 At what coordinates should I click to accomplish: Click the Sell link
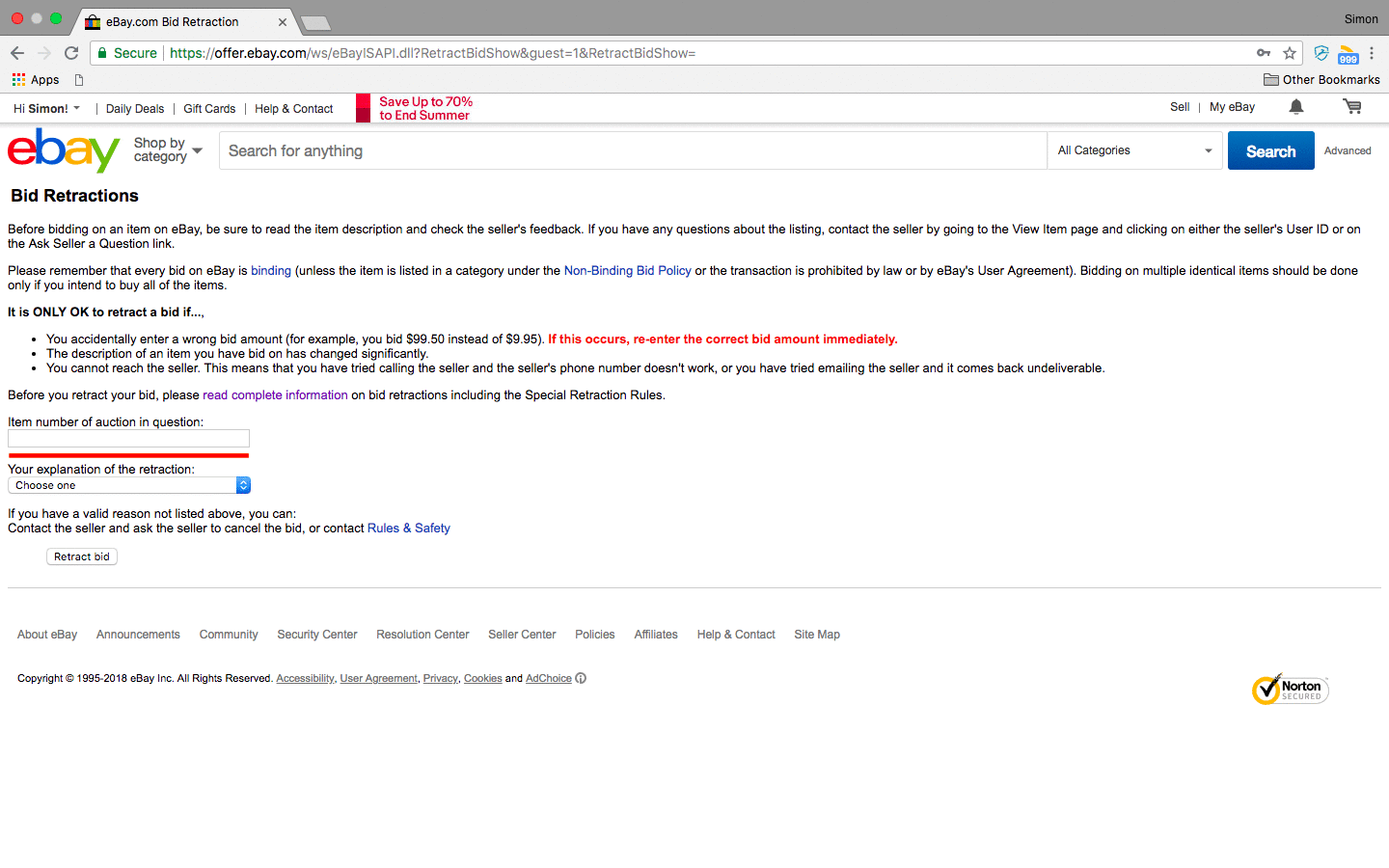[x=1180, y=107]
